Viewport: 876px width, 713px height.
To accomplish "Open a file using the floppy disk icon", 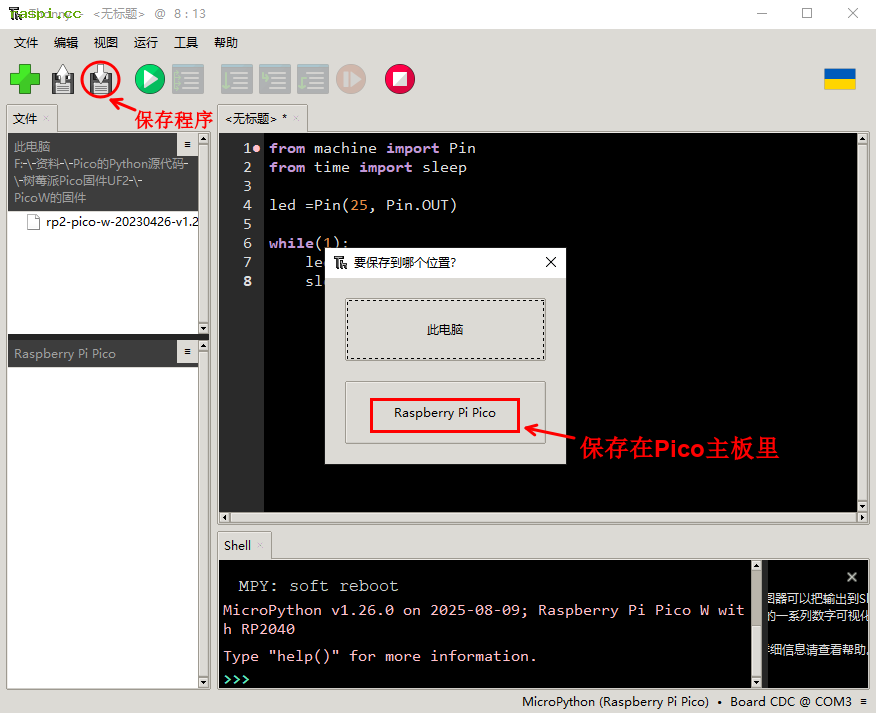I will point(62,79).
